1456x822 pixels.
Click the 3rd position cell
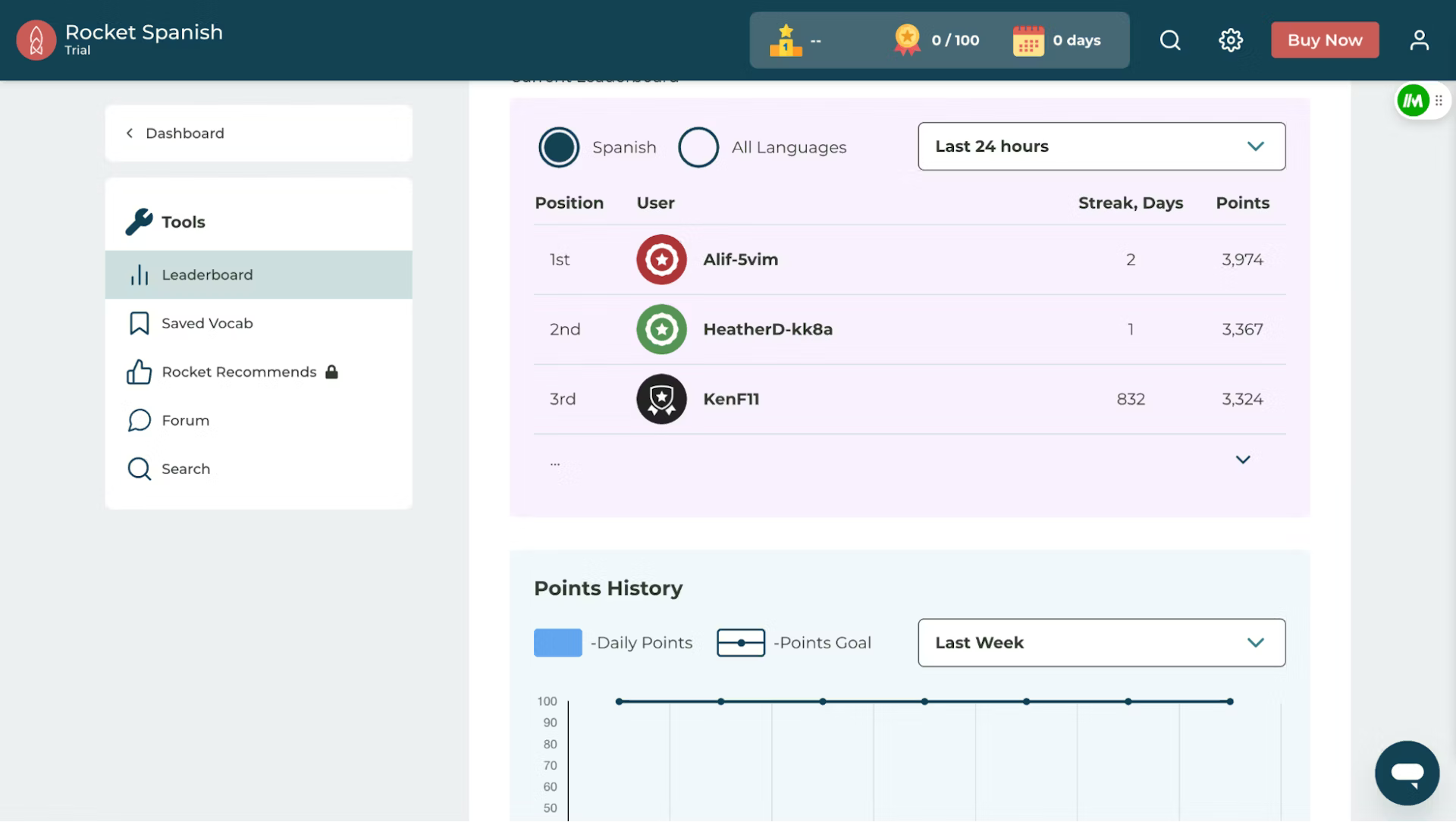coord(563,399)
